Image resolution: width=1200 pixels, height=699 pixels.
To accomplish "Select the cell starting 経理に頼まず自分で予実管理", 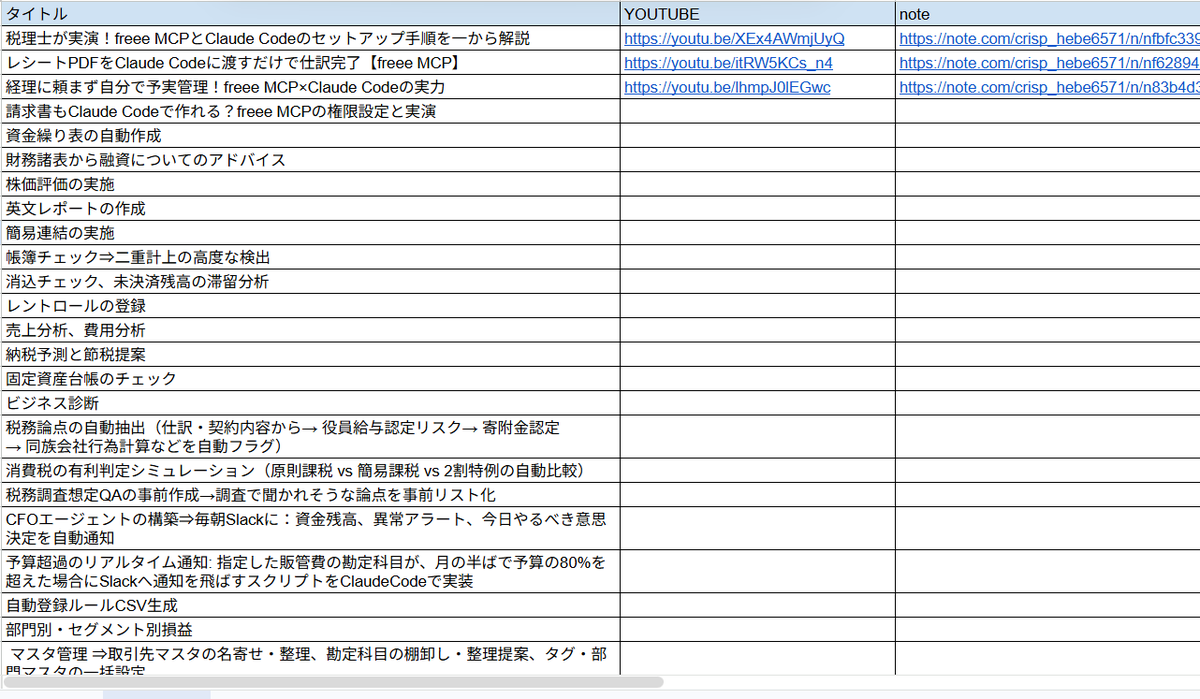I will [x=310, y=87].
